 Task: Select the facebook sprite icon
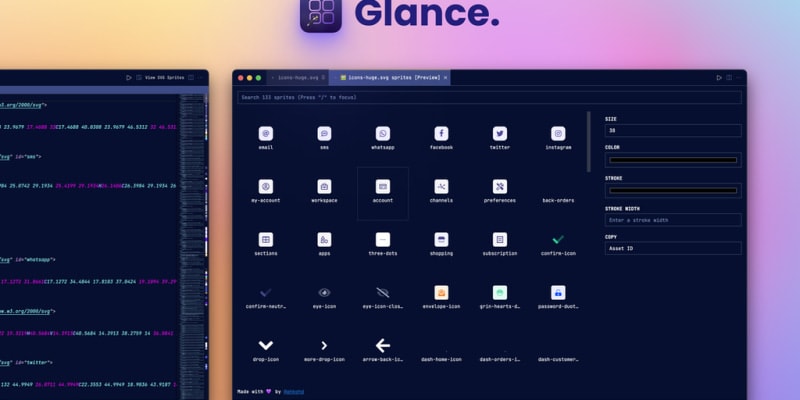441,134
